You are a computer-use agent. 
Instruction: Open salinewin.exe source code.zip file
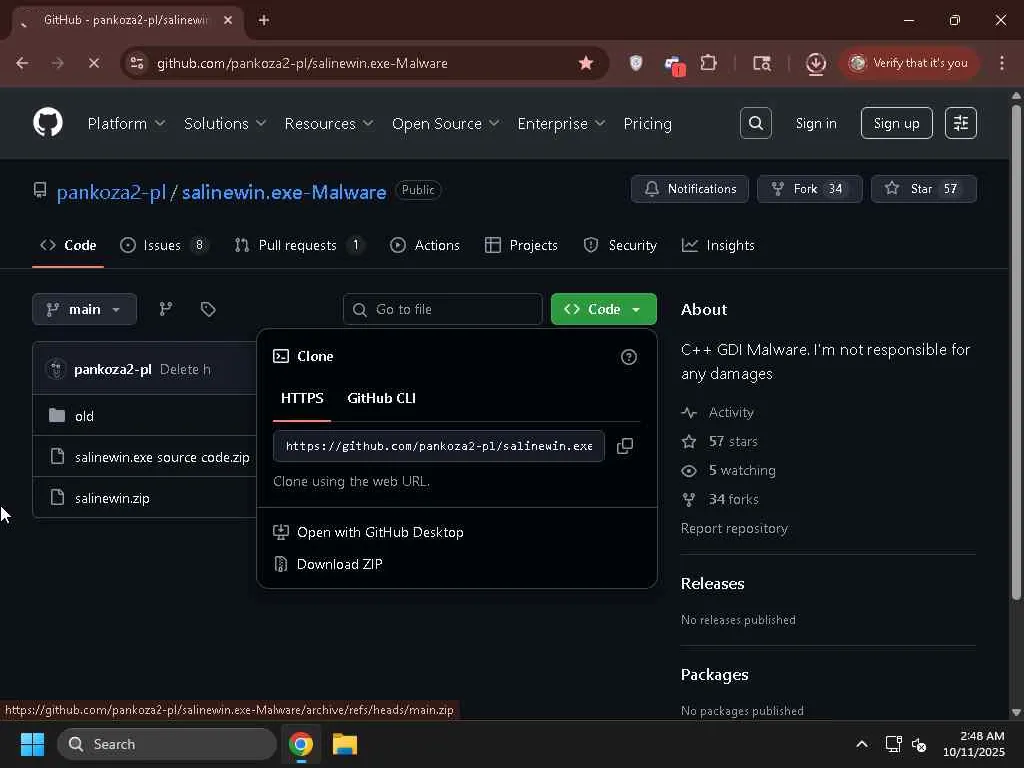[x=162, y=457]
